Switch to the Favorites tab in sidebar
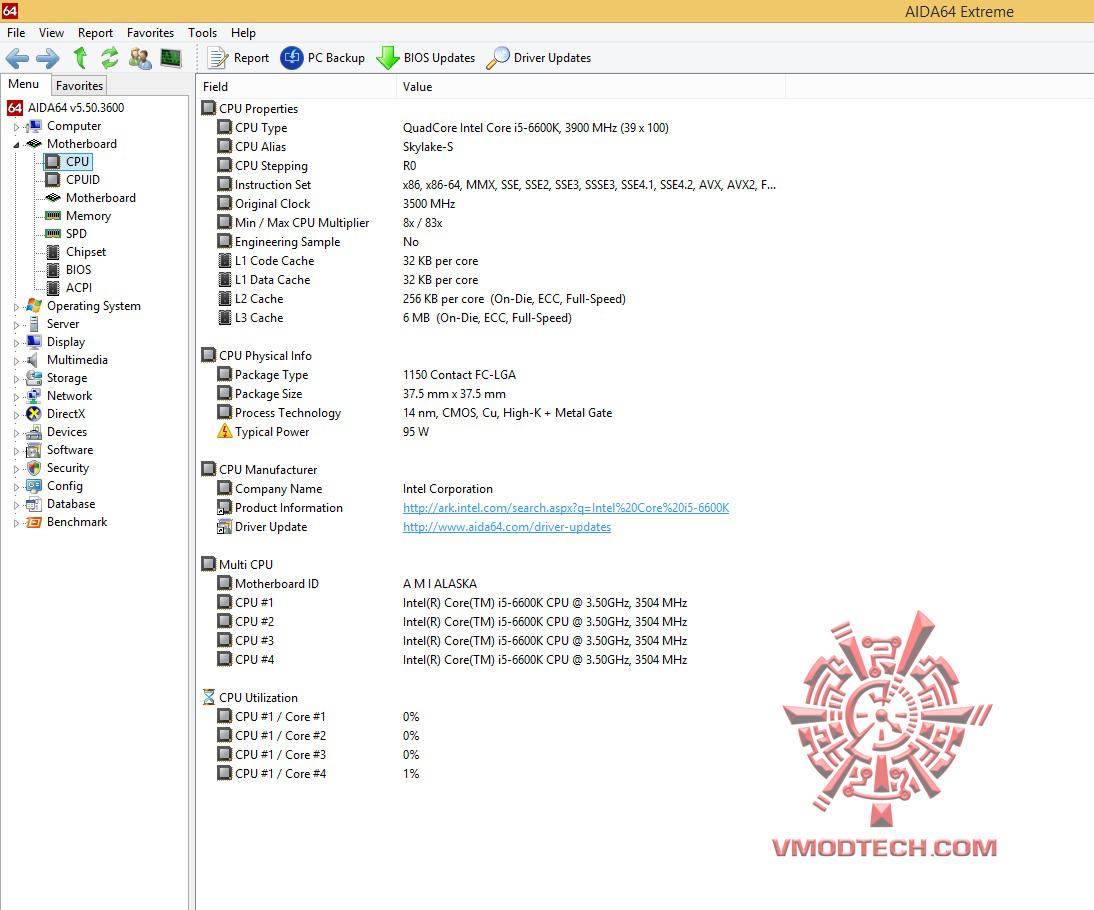 [80, 85]
